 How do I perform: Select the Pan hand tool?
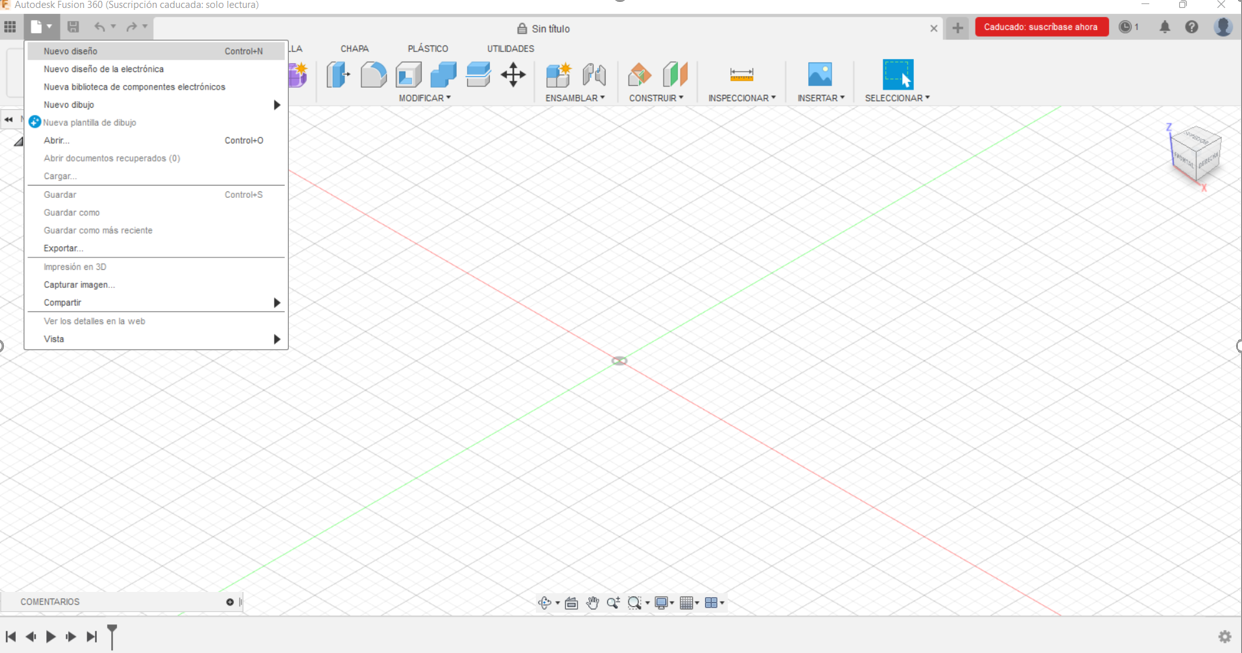pos(592,603)
